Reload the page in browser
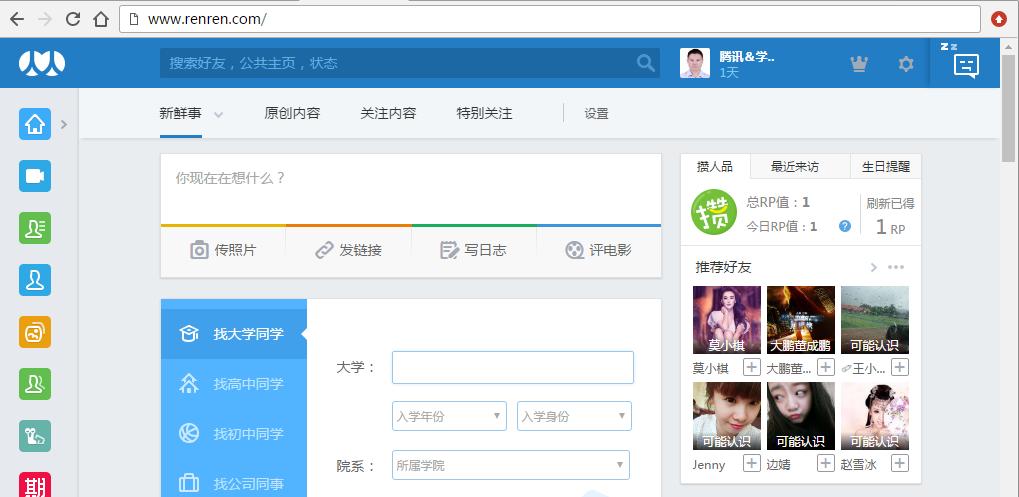 (x=73, y=19)
